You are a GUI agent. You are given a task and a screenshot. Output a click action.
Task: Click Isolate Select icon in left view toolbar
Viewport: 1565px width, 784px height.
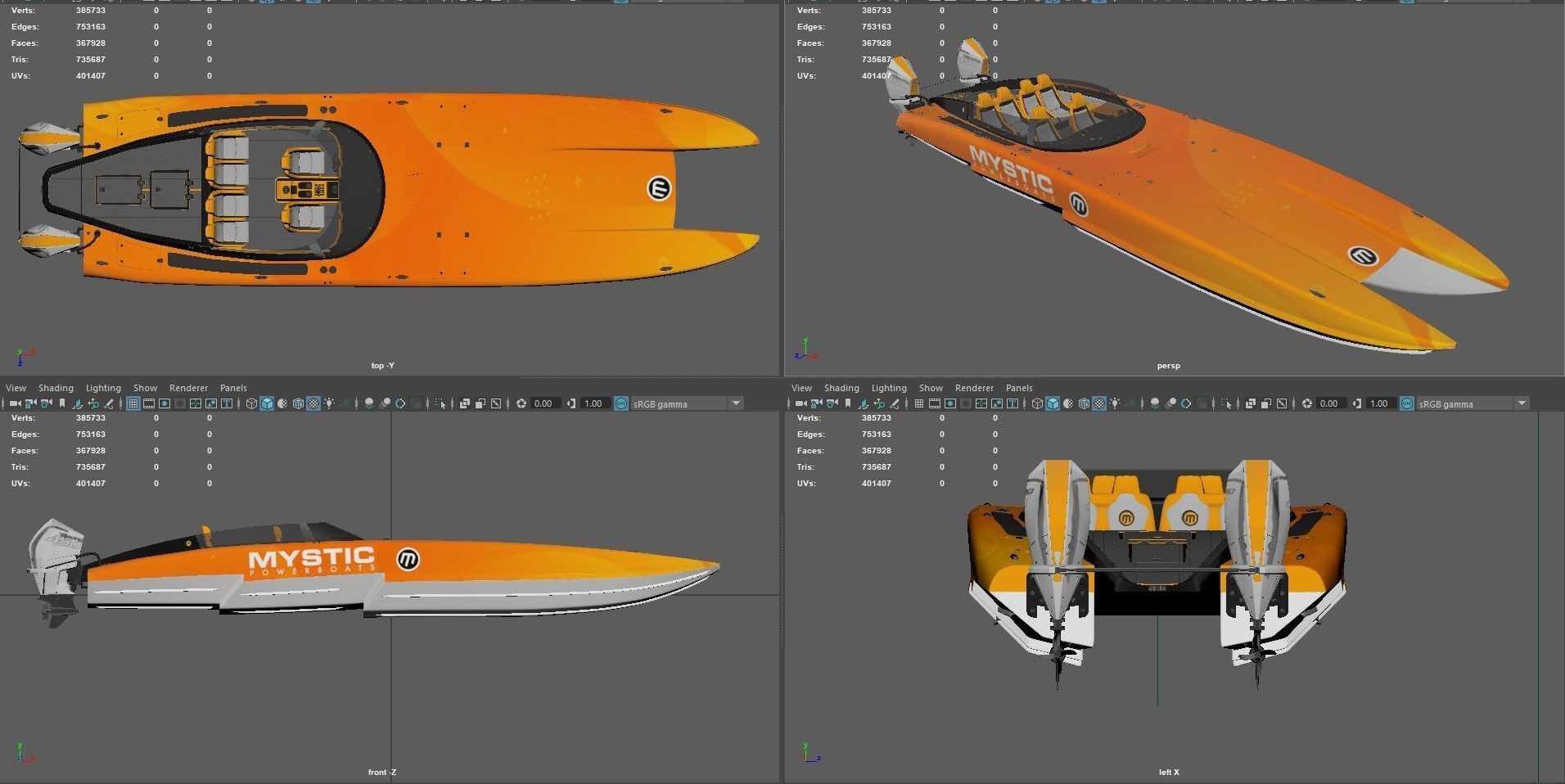(x=1226, y=403)
